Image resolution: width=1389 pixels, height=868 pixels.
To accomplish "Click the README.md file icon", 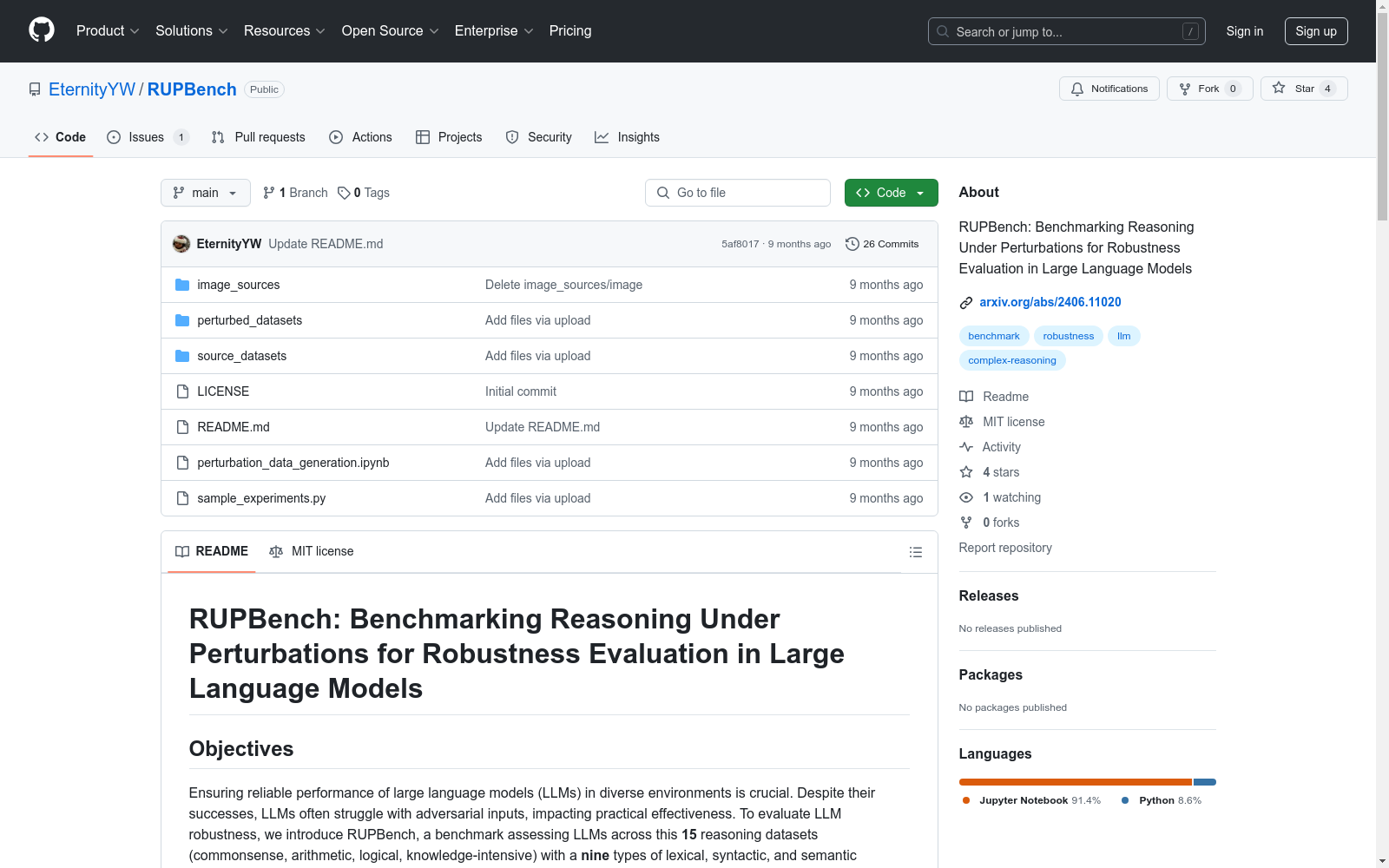I will [x=182, y=427].
